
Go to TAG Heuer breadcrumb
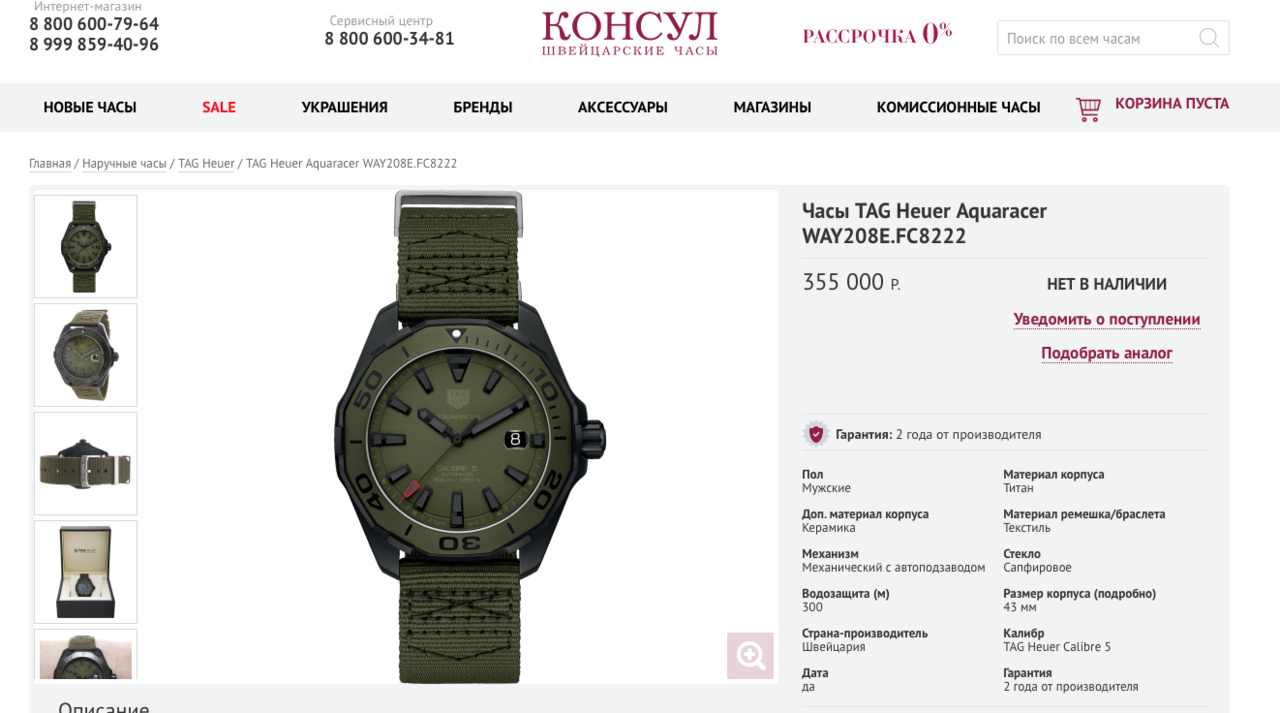pyautogui.click(x=206, y=163)
